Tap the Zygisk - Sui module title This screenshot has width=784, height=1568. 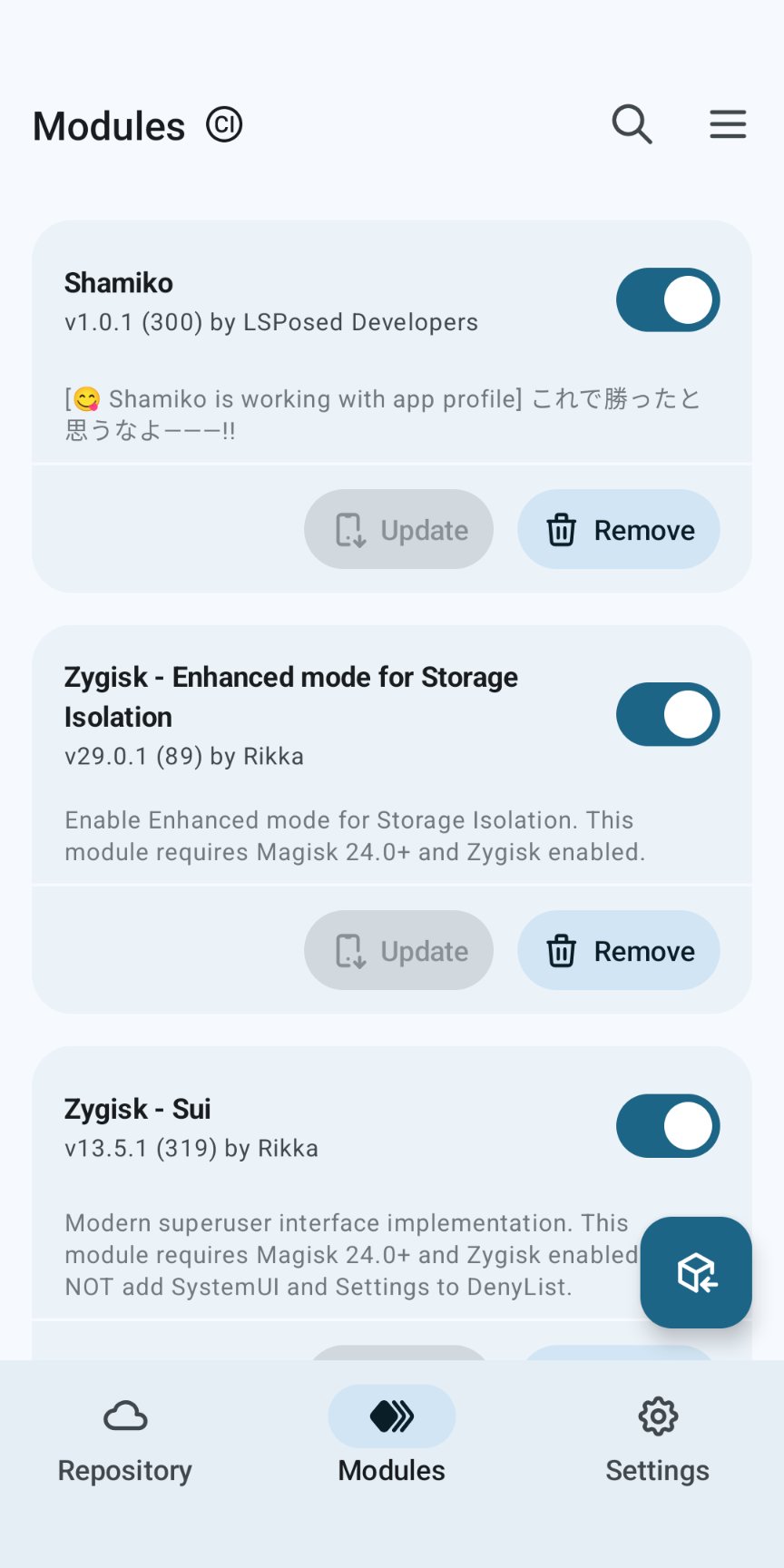[138, 1109]
